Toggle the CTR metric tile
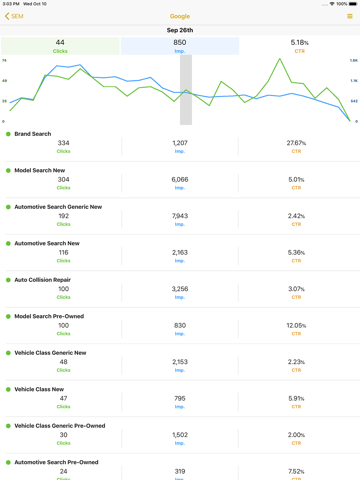Viewport: 360px width, 480px height. 299,46
